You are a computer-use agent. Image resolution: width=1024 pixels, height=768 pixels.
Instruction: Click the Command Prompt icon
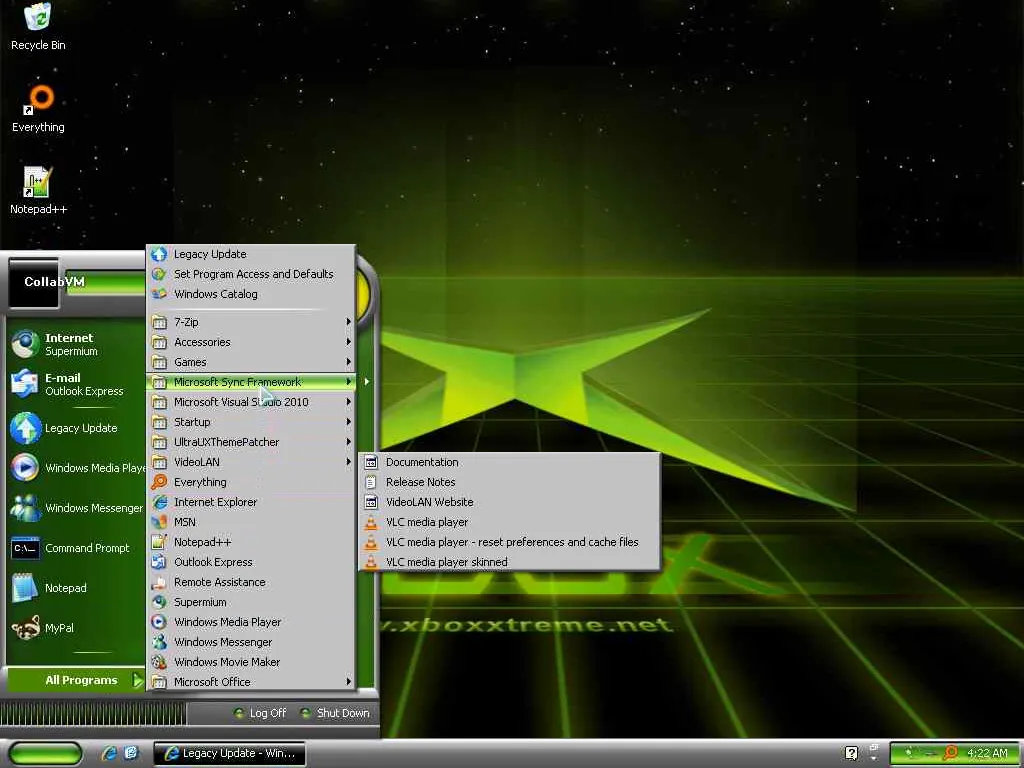25,548
